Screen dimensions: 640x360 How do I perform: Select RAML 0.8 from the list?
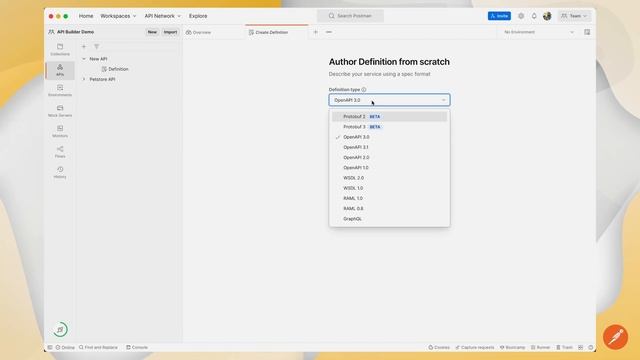[x=389, y=208]
